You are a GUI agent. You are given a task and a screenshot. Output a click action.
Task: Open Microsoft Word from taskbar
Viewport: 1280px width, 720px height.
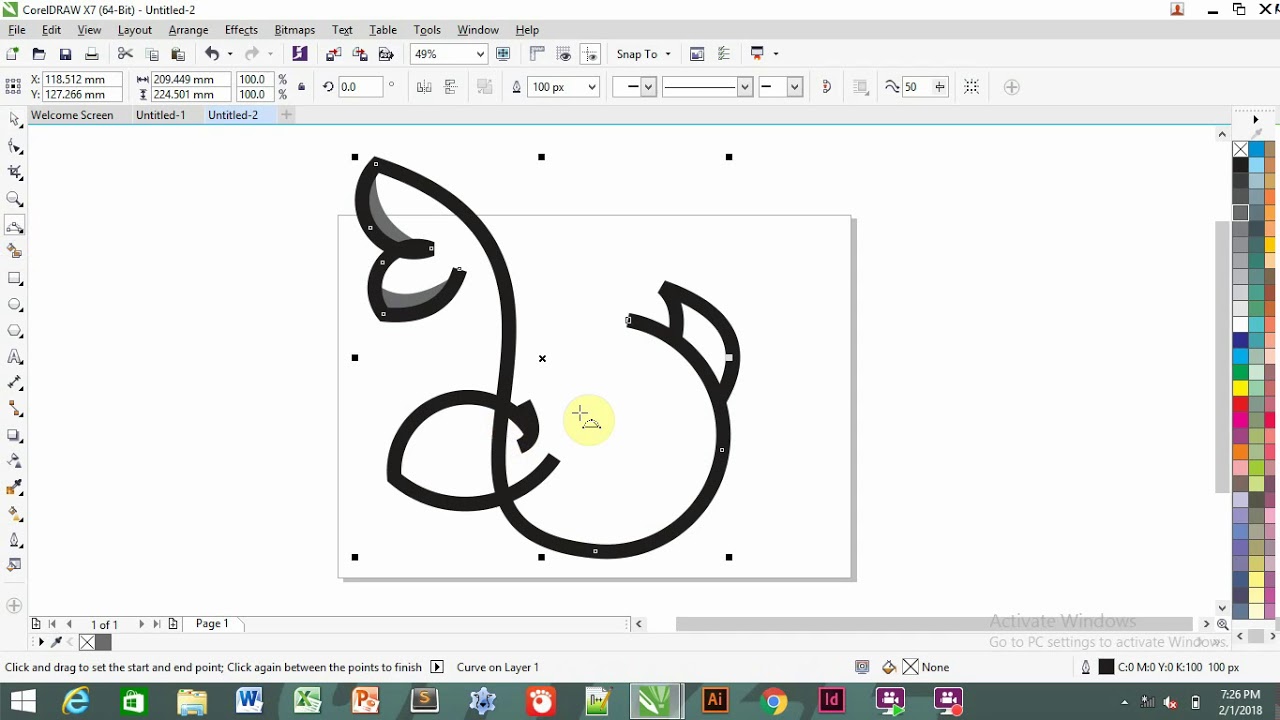click(249, 701)
